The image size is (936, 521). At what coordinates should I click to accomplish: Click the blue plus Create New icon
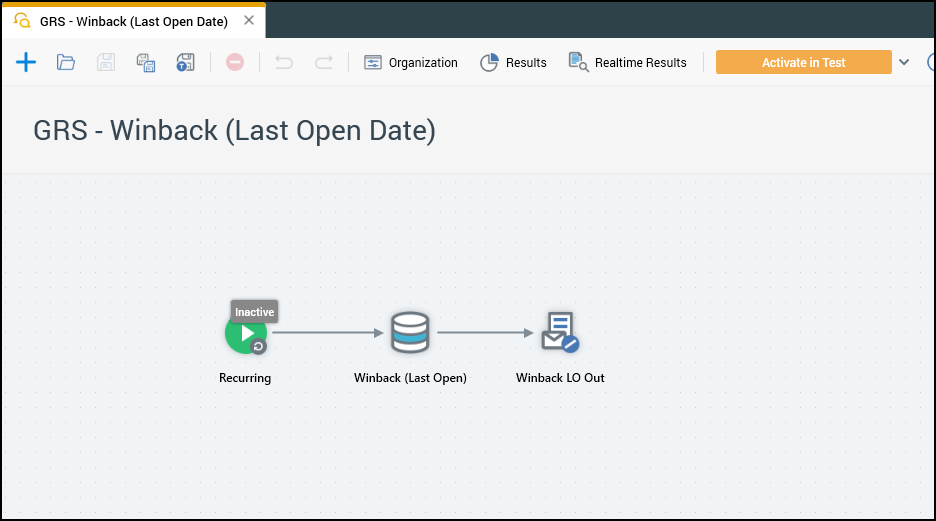coord(26,62)
